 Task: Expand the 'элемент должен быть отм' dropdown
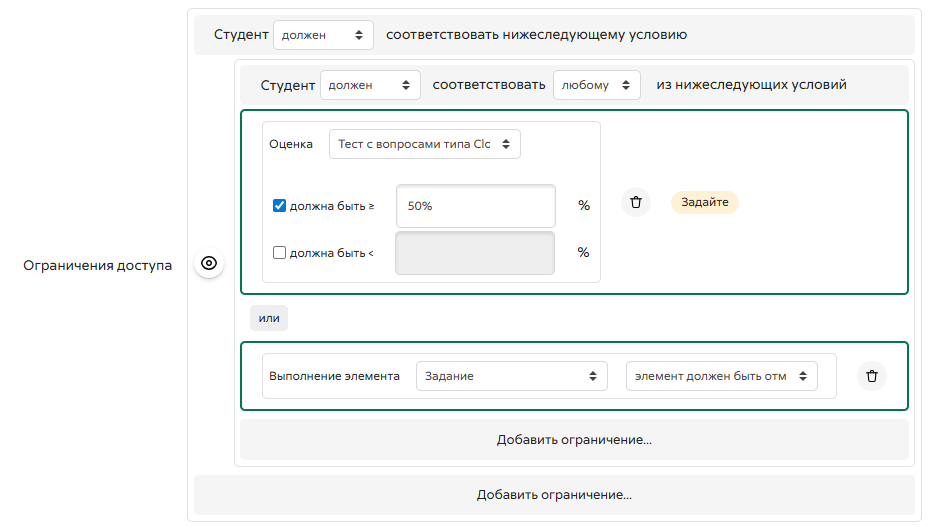pyautogui.click(x=721, y=376)
